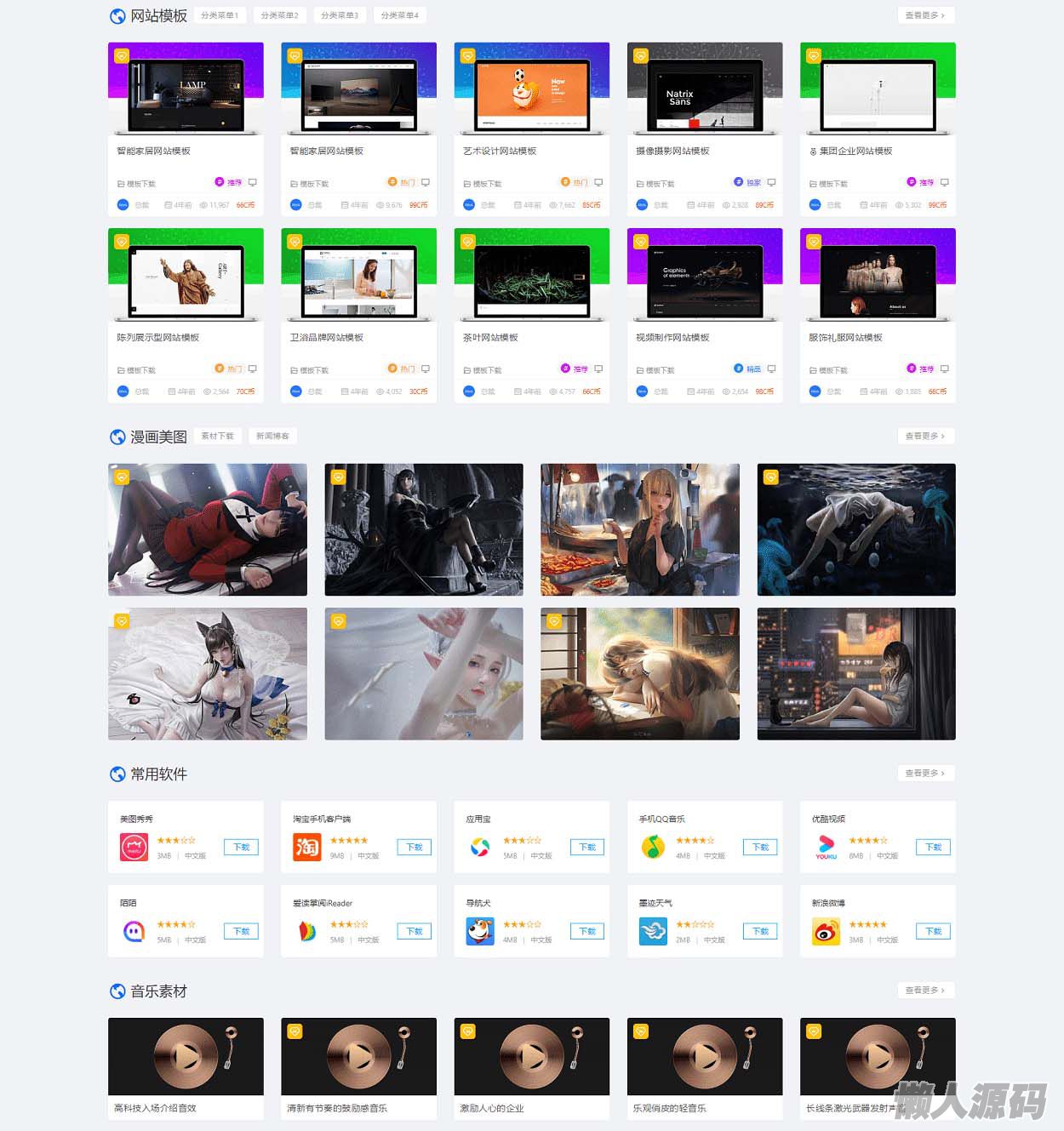Screen dimensions: 1064x1131
Task: Click the monitor icon on 视频制作网站模板 card
Action: coord(771,368)
